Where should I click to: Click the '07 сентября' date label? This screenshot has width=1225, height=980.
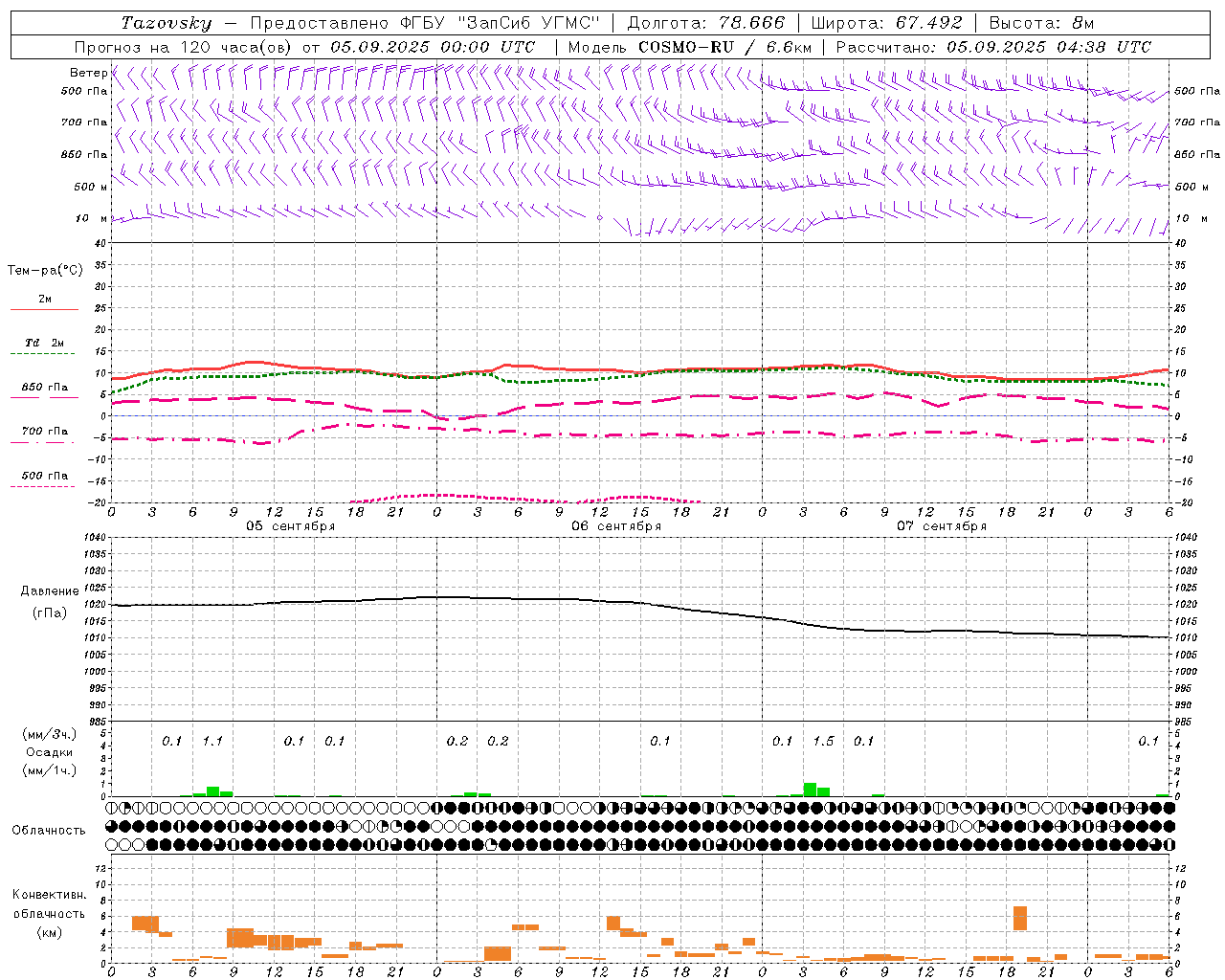tap(942, 526)
